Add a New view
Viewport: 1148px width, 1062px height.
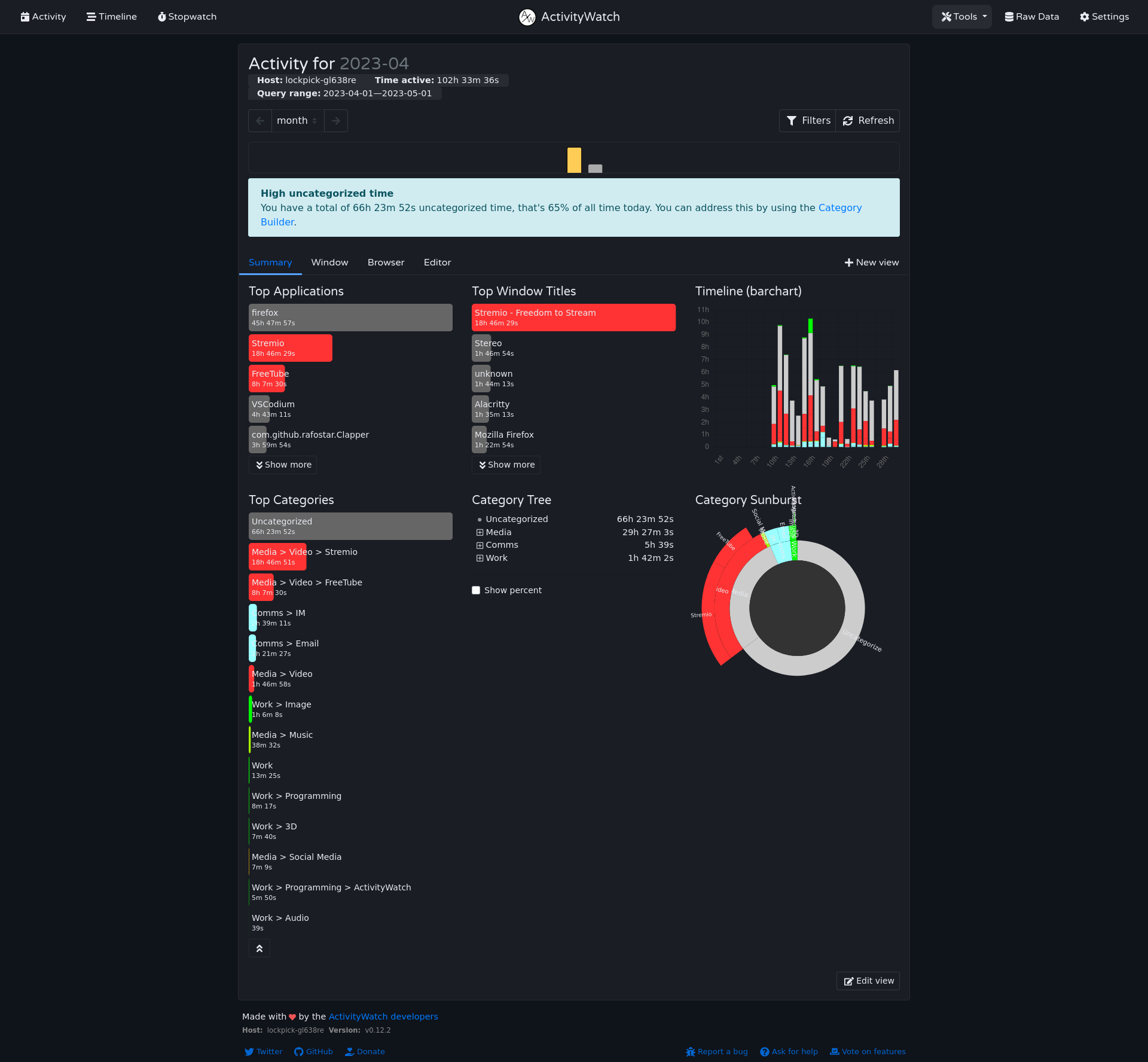(x=871, y=263)
